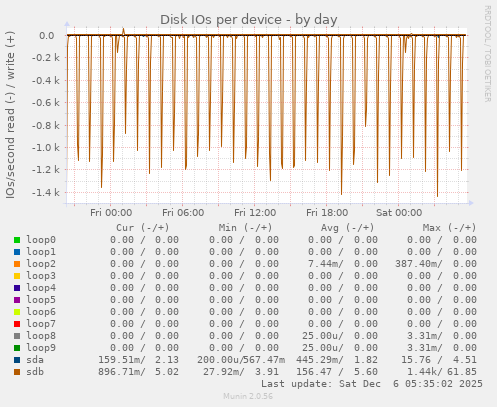The width and height of the screenshot is (497, 407).
Task: Click the 'Fri 12:00' x-axis label
Action: point(255,213)
